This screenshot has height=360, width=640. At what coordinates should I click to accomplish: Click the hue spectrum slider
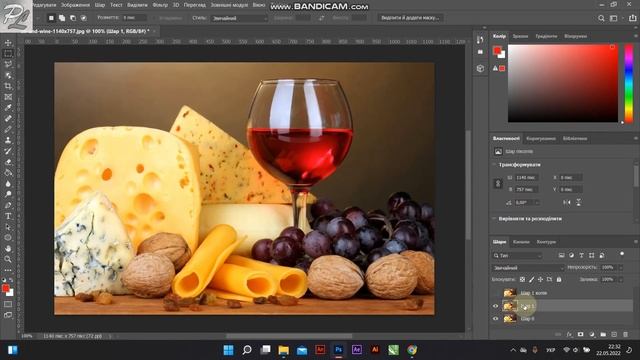[x=629, y=84]
